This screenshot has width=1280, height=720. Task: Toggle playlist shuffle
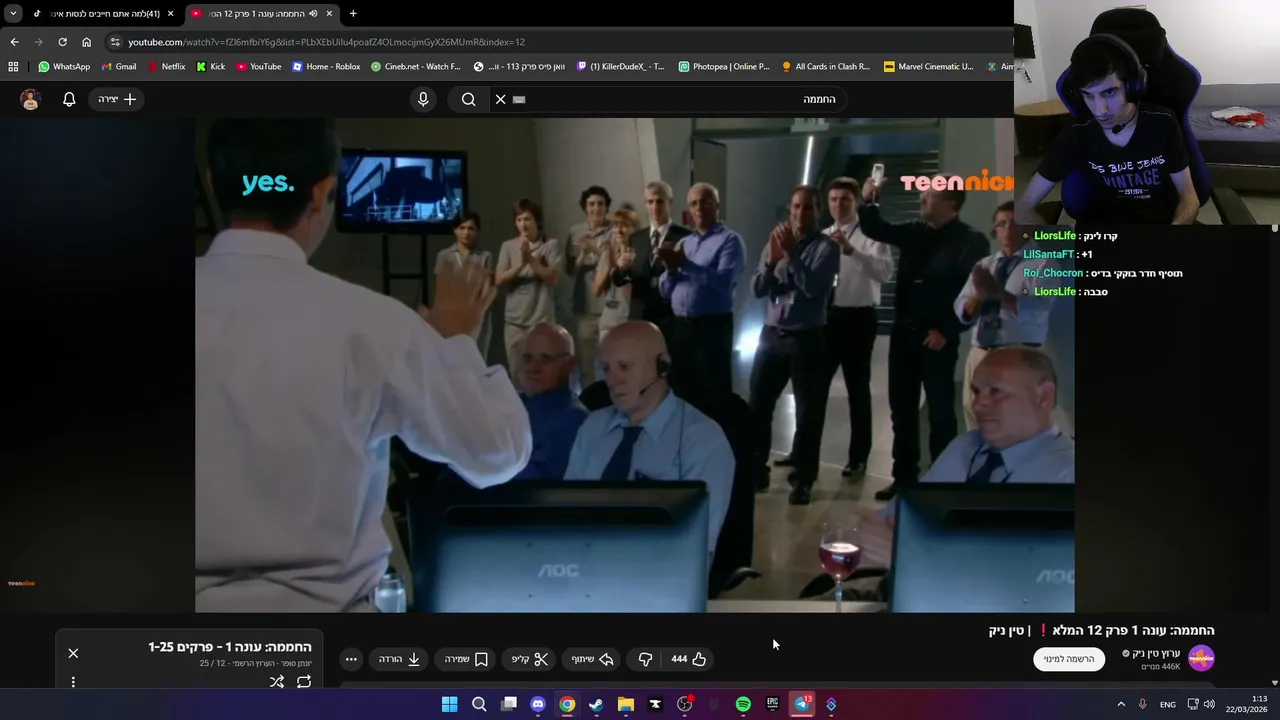[277, 682]
